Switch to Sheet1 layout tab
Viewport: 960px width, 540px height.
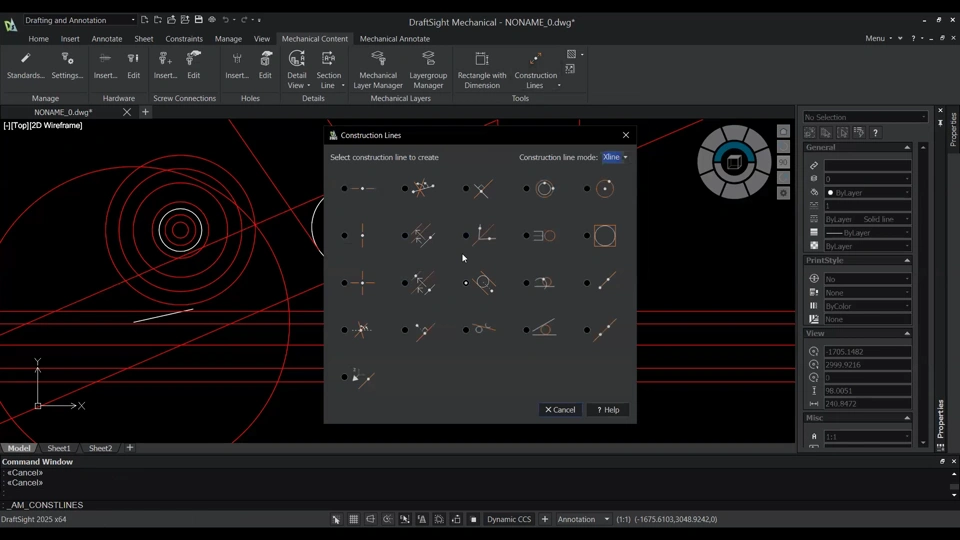(59, 448)
